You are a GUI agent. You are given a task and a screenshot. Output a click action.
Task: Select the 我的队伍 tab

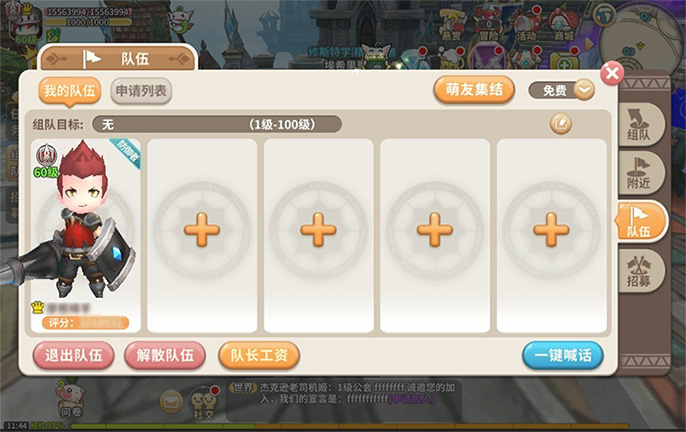coord(70,91)
